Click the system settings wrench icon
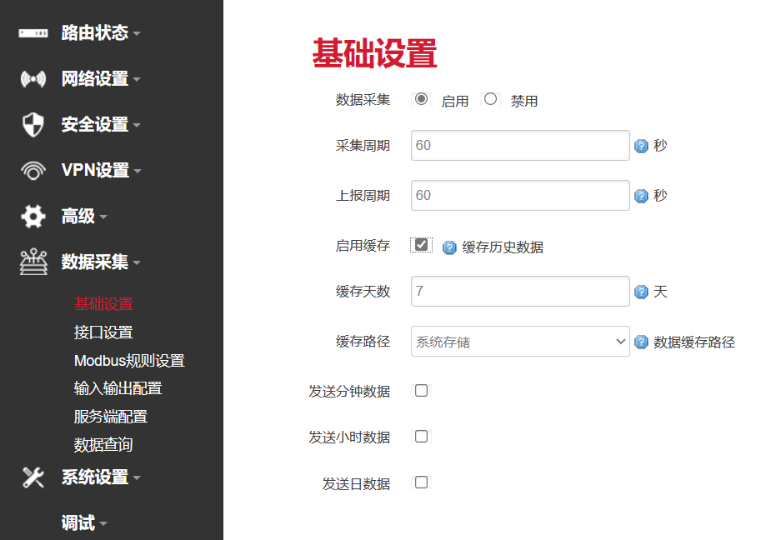The image size is (778, 540). tap(33, 477)
